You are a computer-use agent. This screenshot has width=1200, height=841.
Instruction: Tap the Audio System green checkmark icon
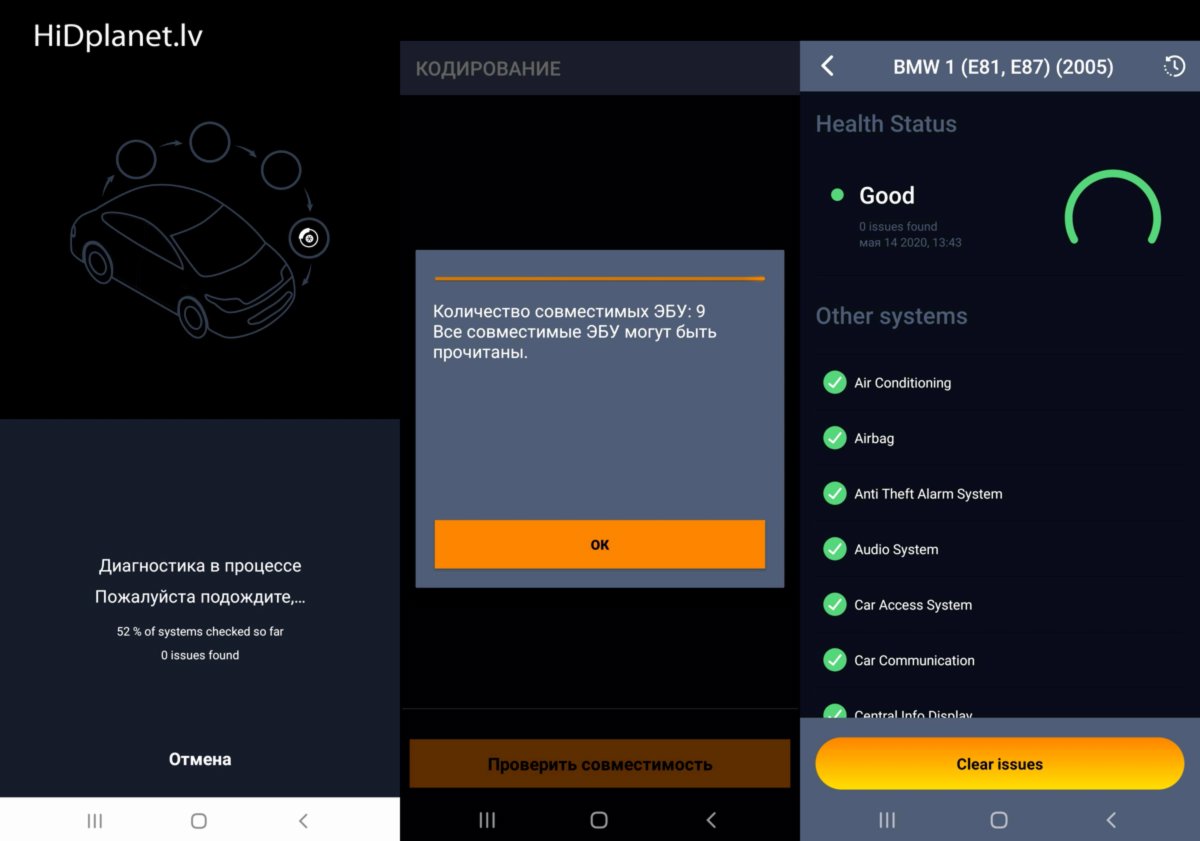[x=834, y=549]
